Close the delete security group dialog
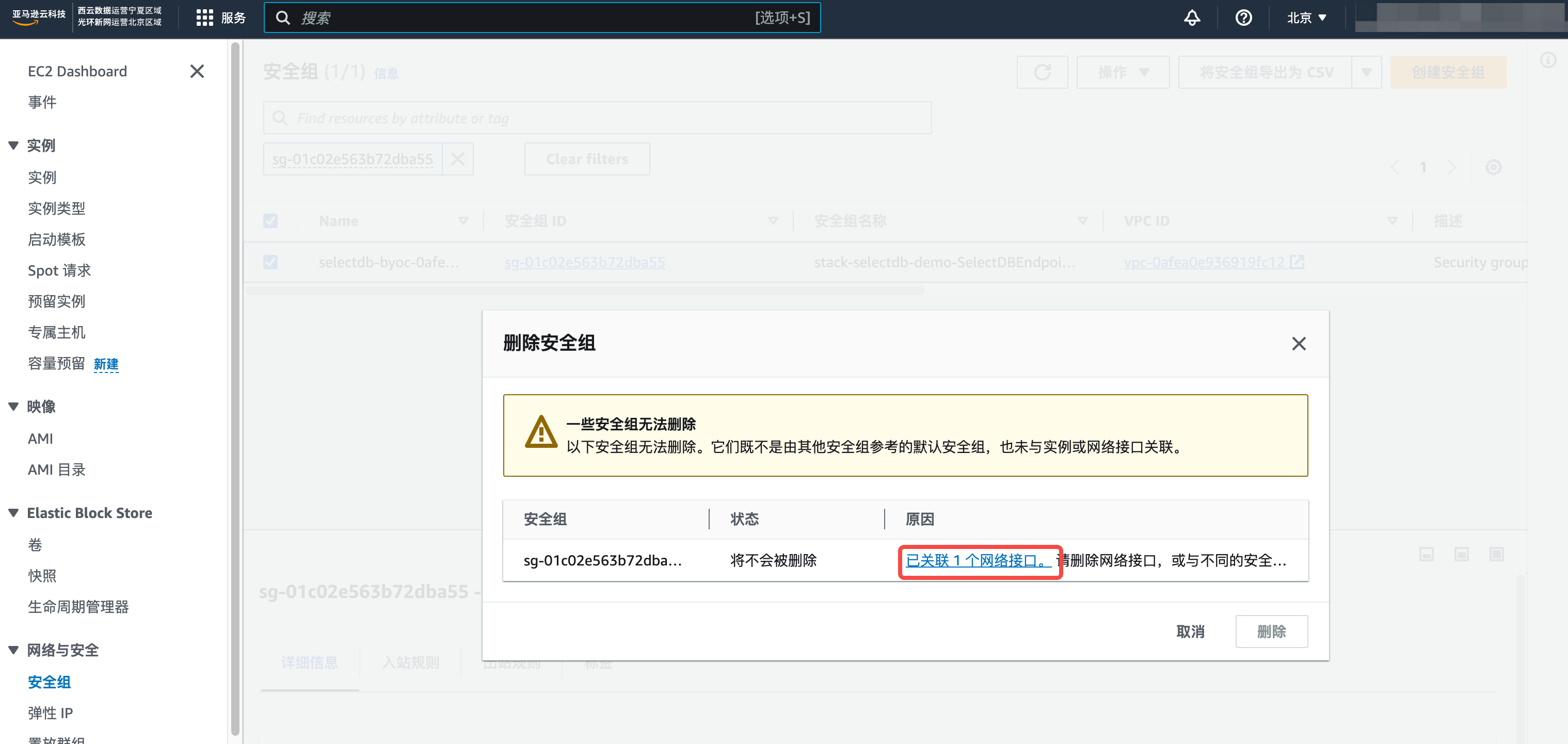Viewport: 1568px width, 744px height. (x=1299, y=344)
